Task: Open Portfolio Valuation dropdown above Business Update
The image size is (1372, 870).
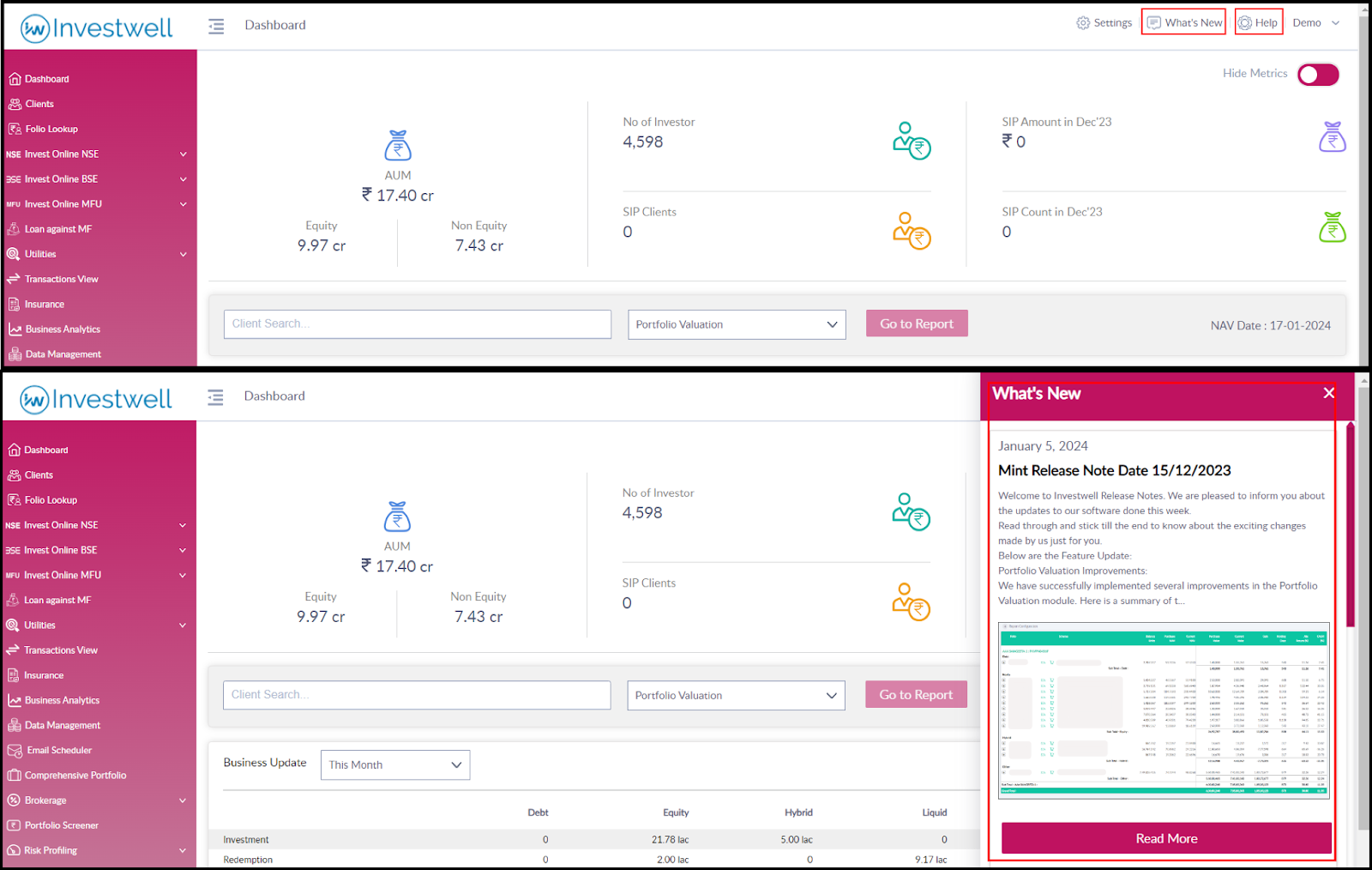Action: coord(736,695)
